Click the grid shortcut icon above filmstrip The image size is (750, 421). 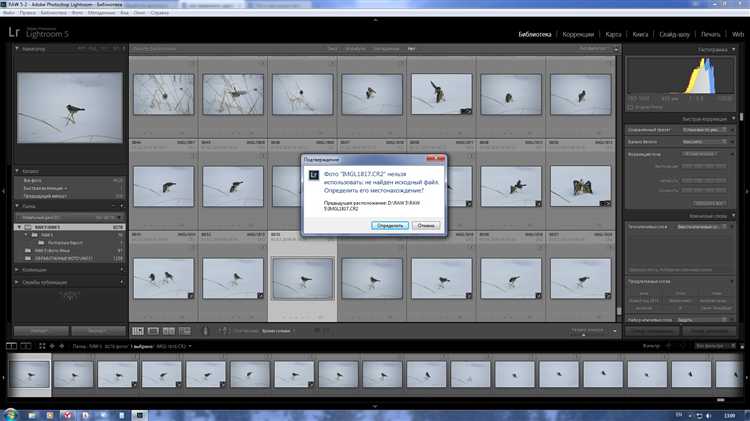pyautogui.click(x=42, y=346)
